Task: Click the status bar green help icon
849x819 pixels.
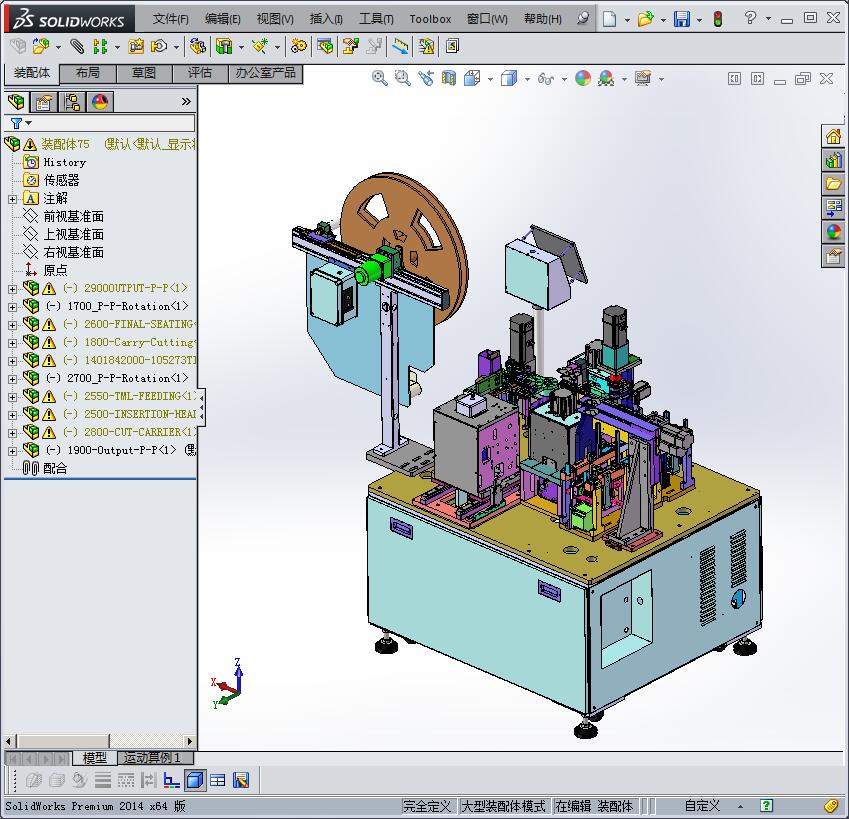Action: [x=766, y=805]
